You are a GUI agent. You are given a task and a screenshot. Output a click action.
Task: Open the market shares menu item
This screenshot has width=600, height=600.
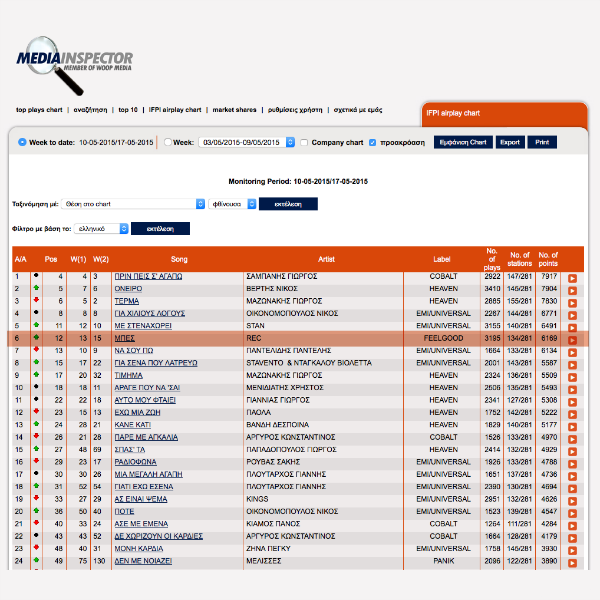pyautogui.click(x=234, y=110)
